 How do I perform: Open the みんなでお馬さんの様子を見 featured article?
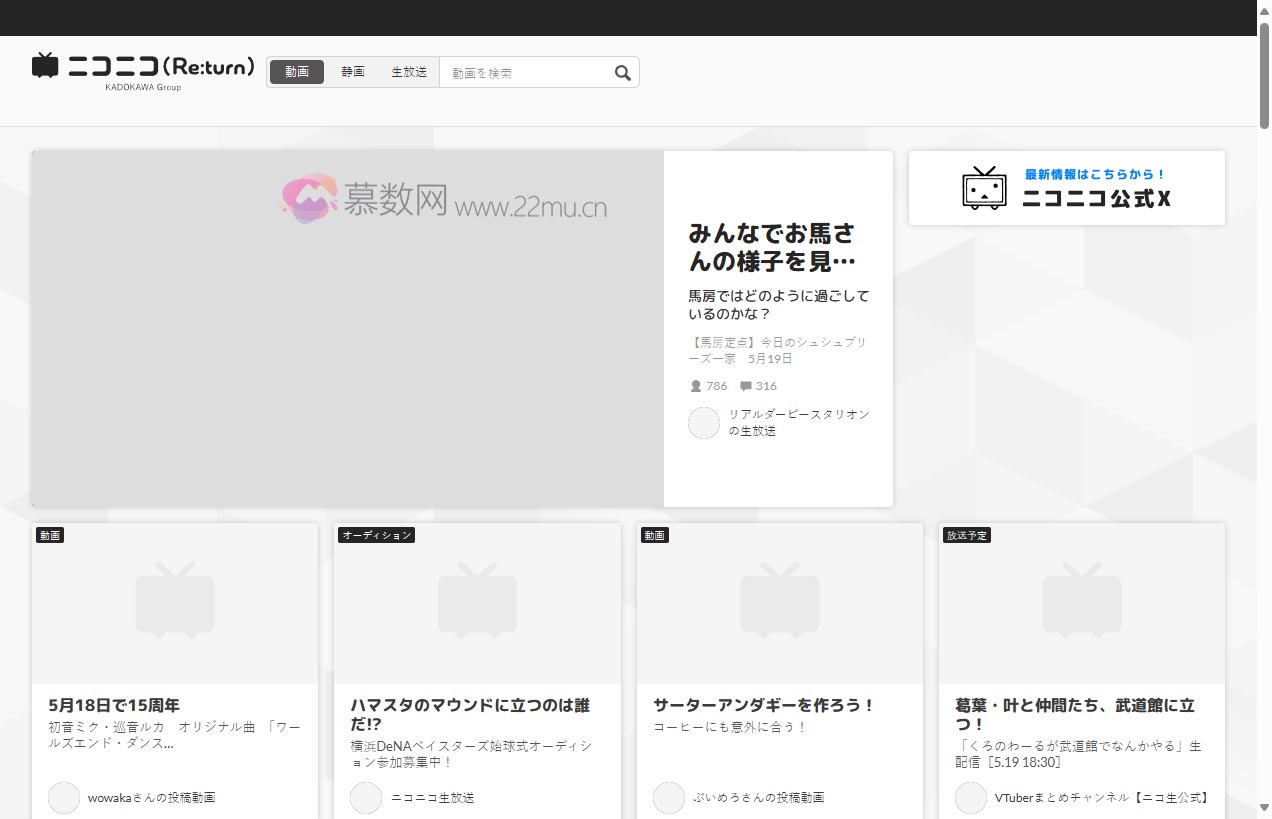777,247
